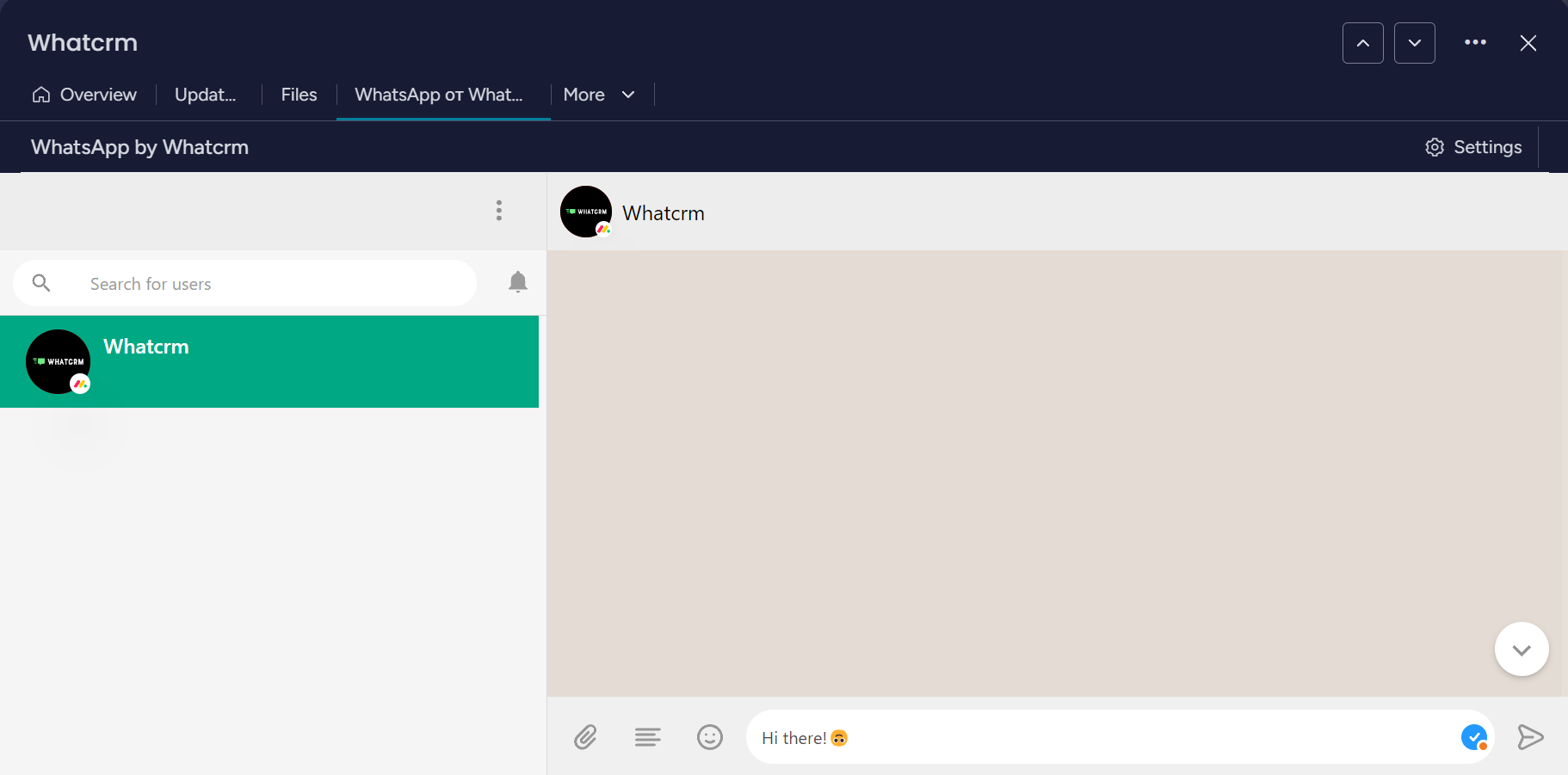Viewport: 1568px width, 775px height.
Task: Switch to the Overview tab
Action: pyautogui.click(x=85, y=95)
